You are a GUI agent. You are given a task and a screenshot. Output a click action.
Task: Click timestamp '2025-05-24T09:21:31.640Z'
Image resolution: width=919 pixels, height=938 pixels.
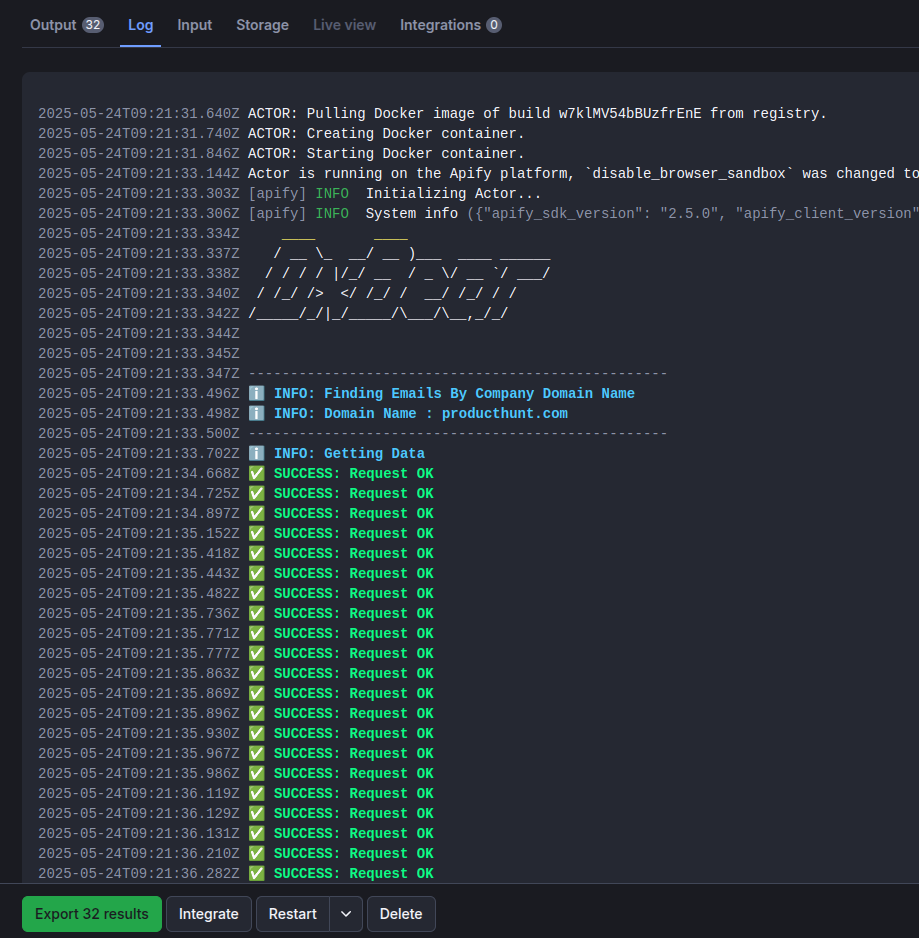[139, 114]
